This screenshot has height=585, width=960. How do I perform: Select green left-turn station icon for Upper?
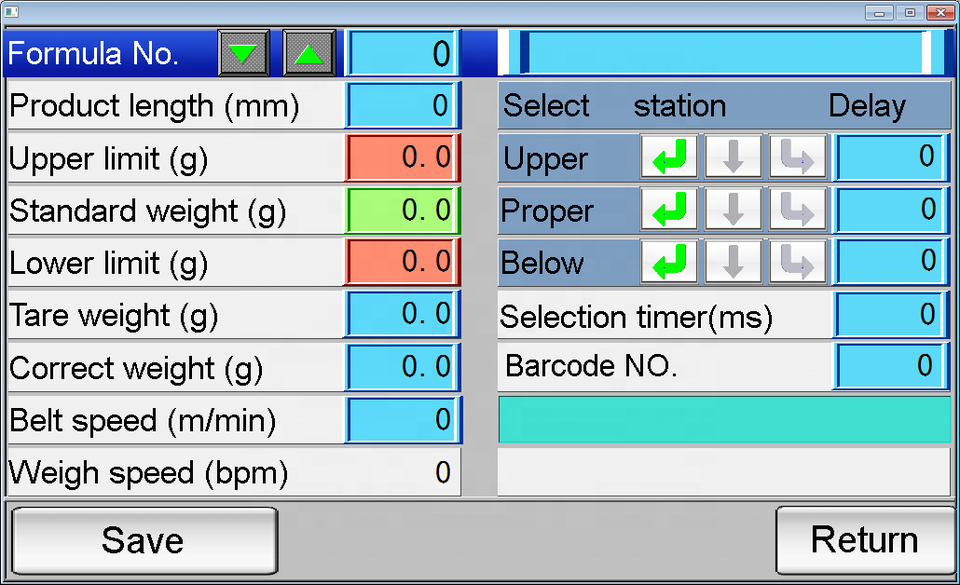[x=669, y=157]
